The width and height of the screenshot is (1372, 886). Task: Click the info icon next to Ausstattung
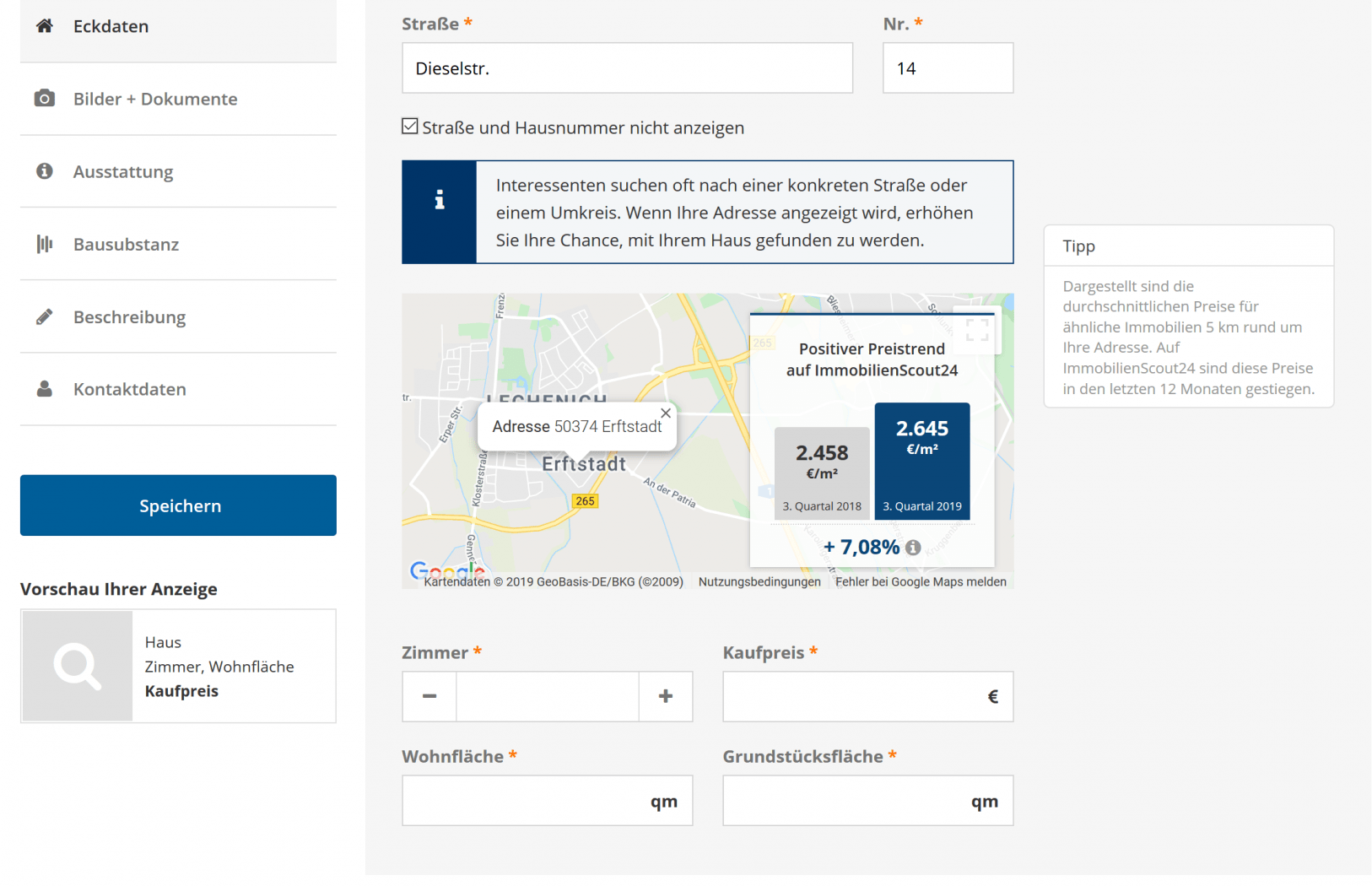(x=45, y=170)
